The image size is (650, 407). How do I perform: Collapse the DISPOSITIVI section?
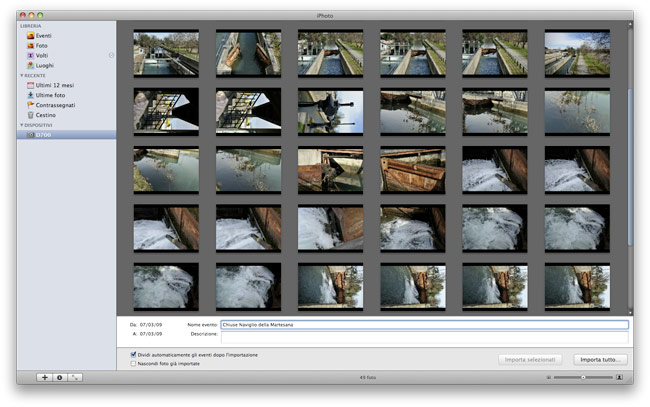click(x=22, y=125)
